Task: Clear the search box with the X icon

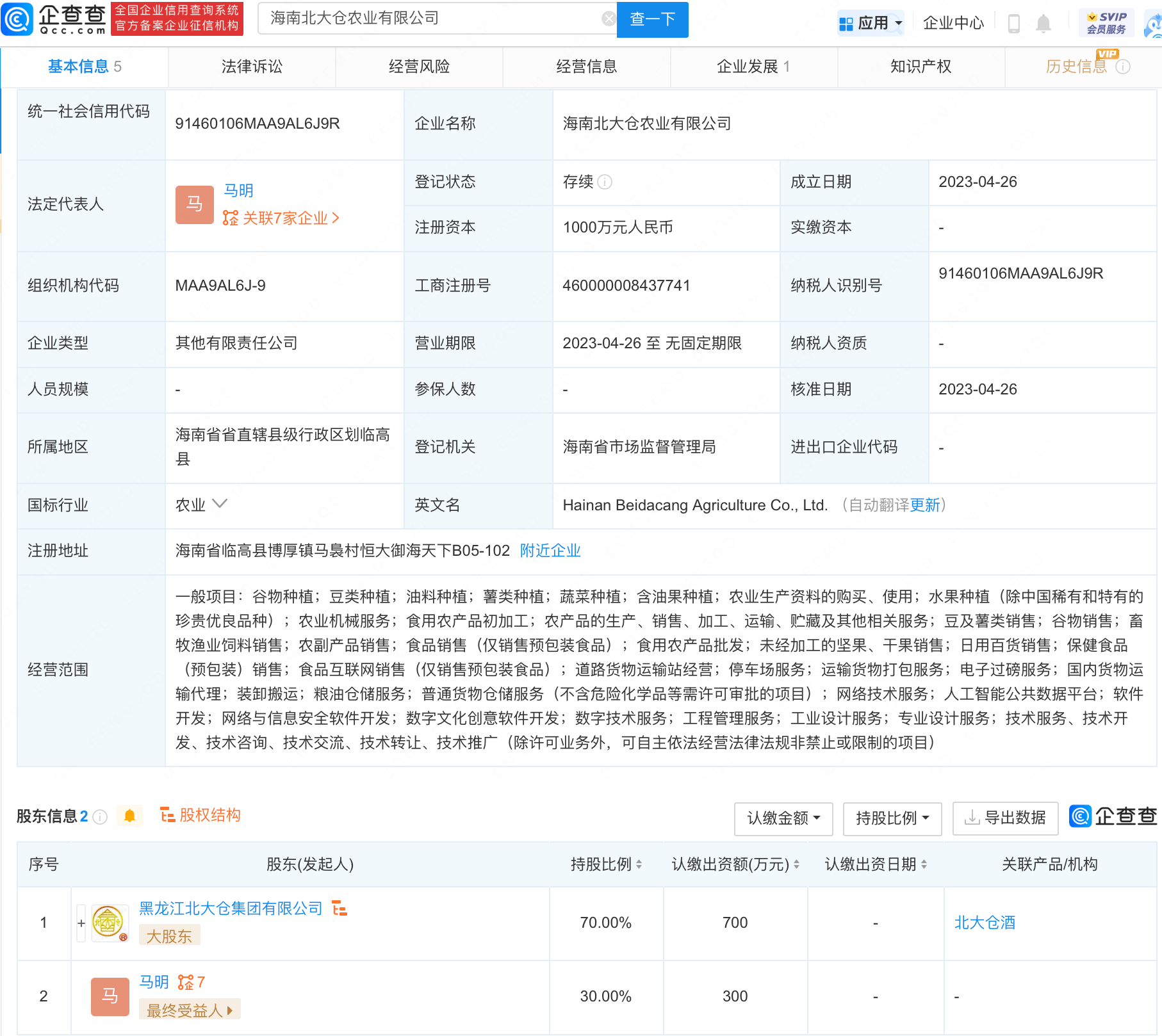Action: click(x=609, y=19)
